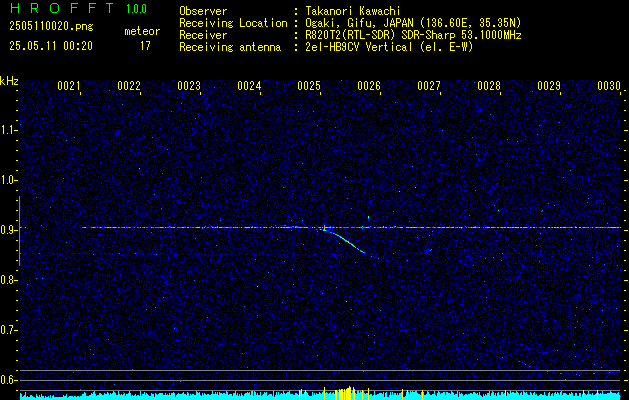This screenshot has height=400, width=629.
Task: Click the 0027 time marker
Action: (x=429, y=86)
